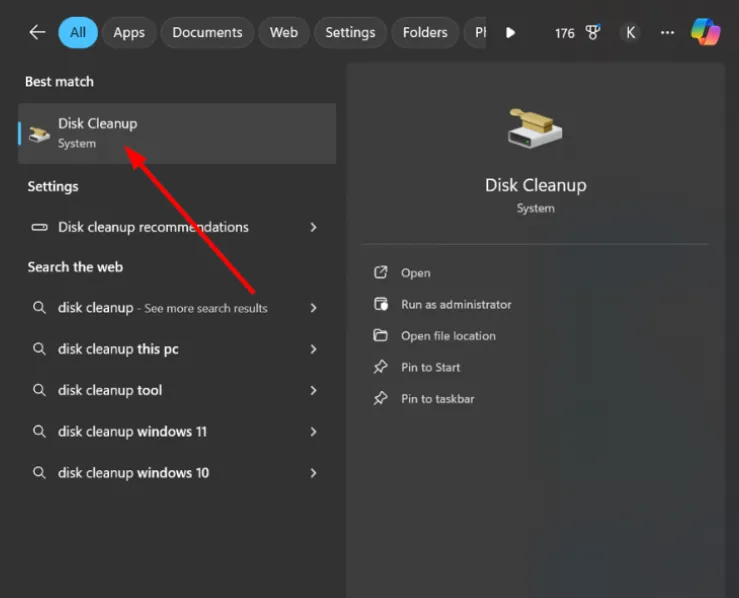Click search icon beside 'disk cleanup' web result
739x598 pixels.
pyautogui.click(x=39, y=308)
